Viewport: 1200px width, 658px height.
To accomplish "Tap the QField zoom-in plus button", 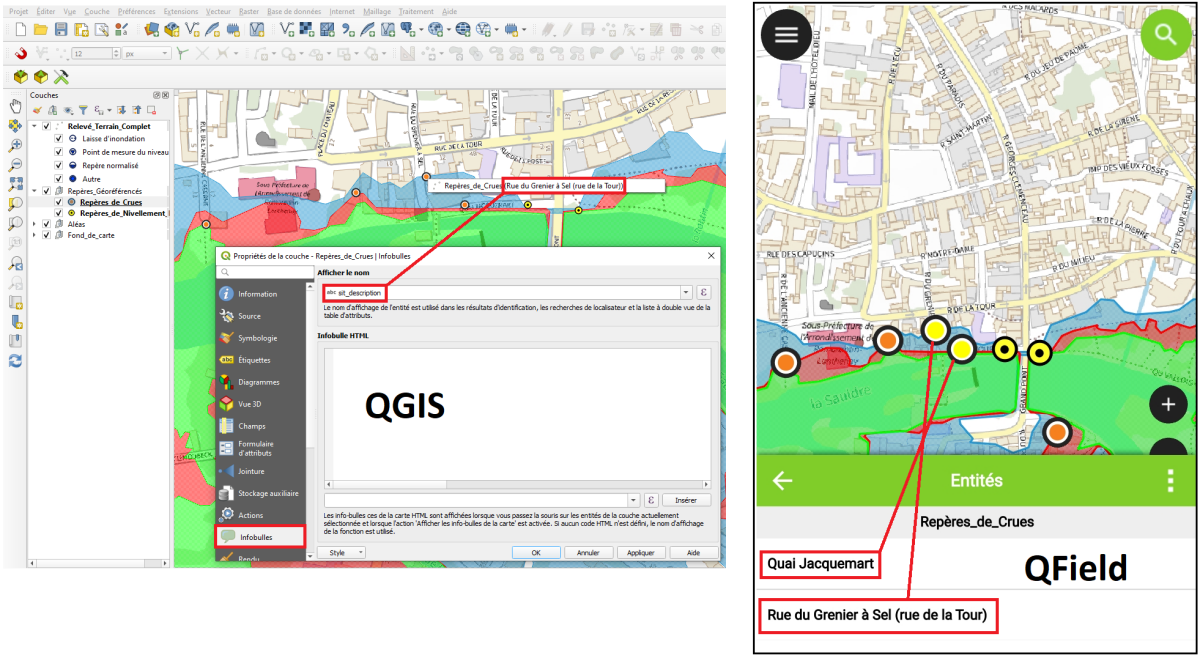I will (1168, 405).
